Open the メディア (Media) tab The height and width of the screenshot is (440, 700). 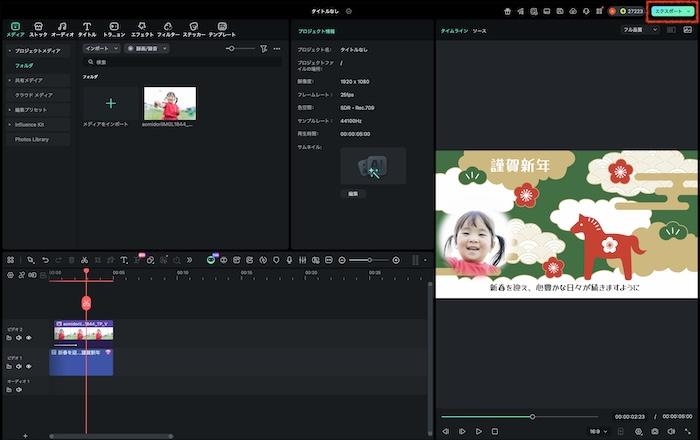(x=15, y=29)
